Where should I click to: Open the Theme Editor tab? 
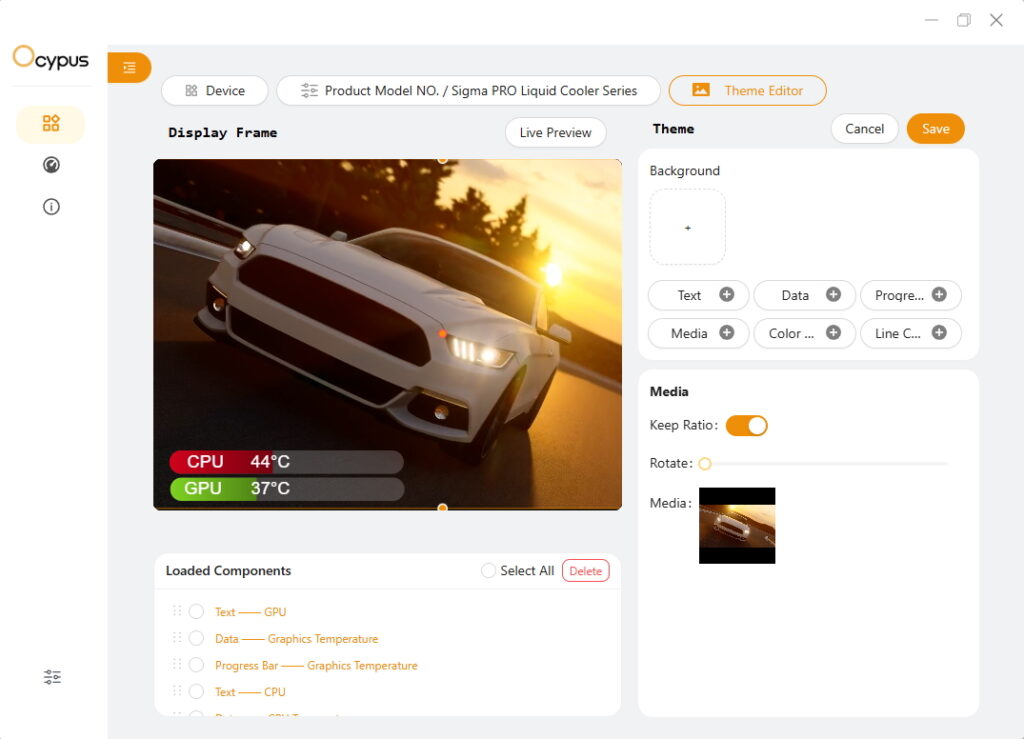pyautogui.click(x=747, y=91)
